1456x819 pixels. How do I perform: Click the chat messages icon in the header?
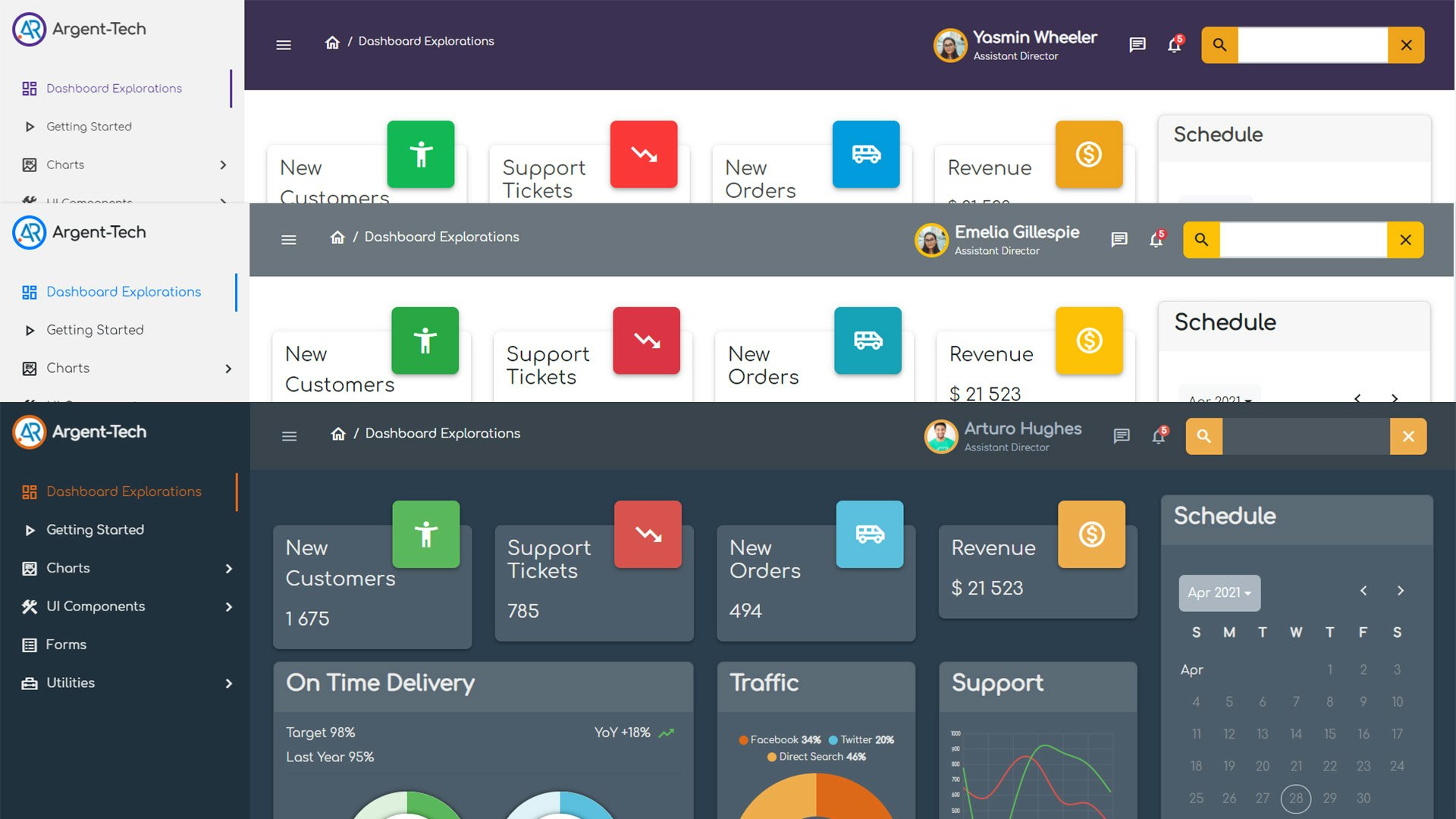tap(1122, 436)
